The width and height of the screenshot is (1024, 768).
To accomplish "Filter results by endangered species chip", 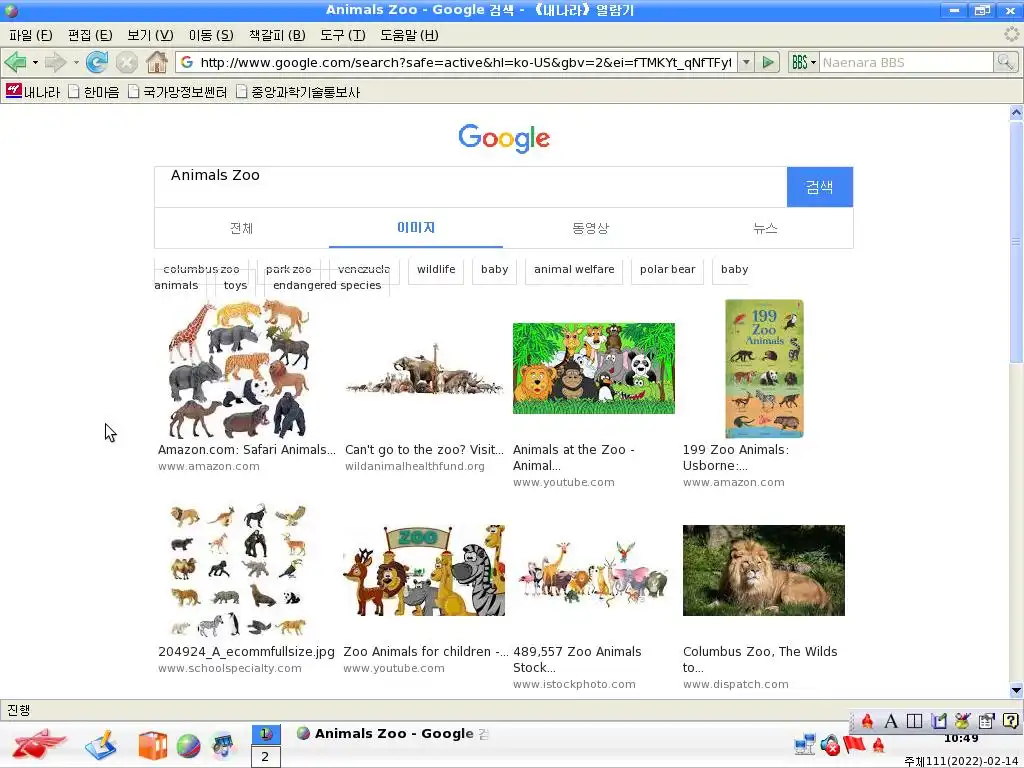I will point(327,285).
